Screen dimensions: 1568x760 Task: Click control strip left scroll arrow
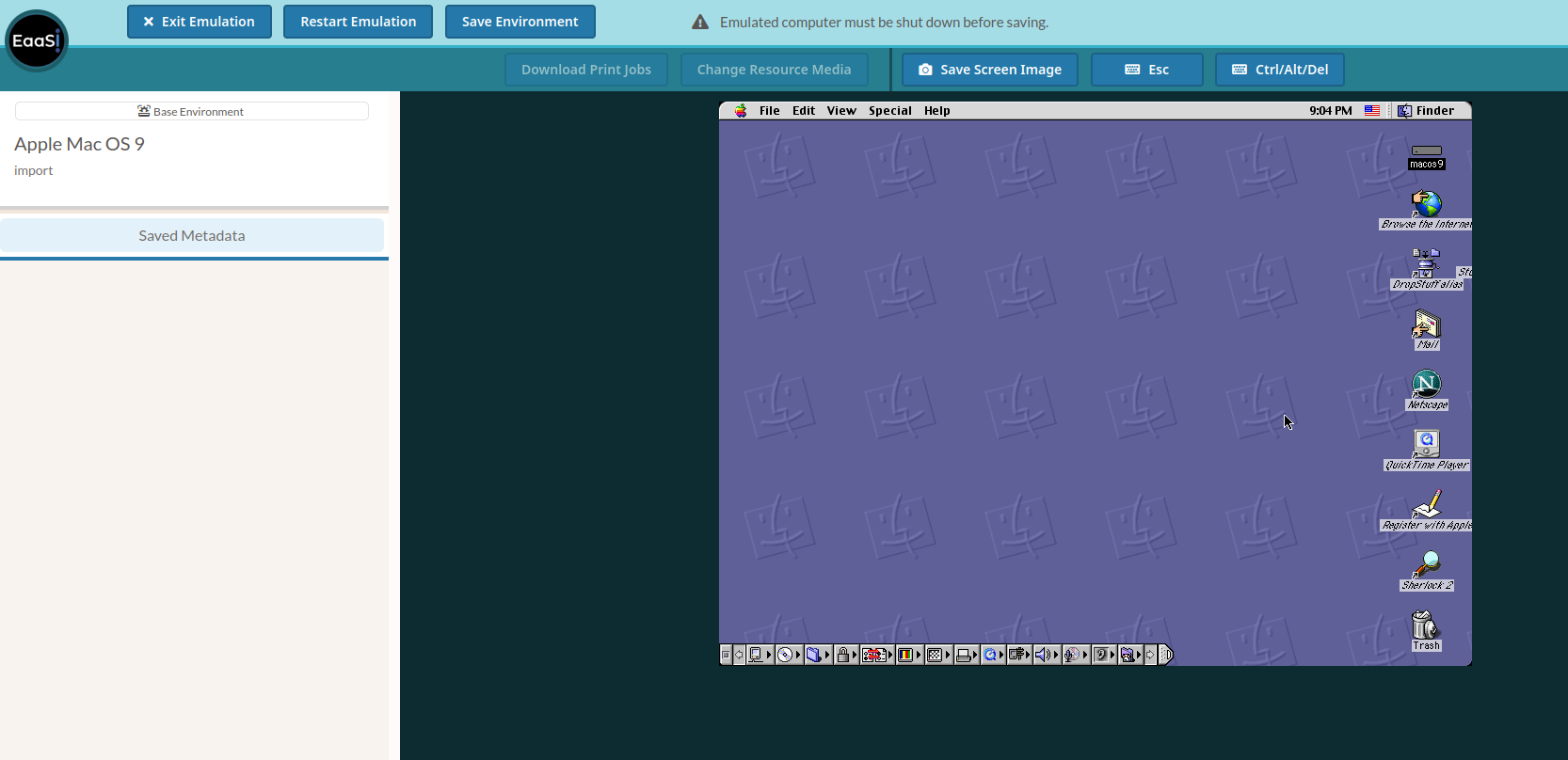pos(739,655)
